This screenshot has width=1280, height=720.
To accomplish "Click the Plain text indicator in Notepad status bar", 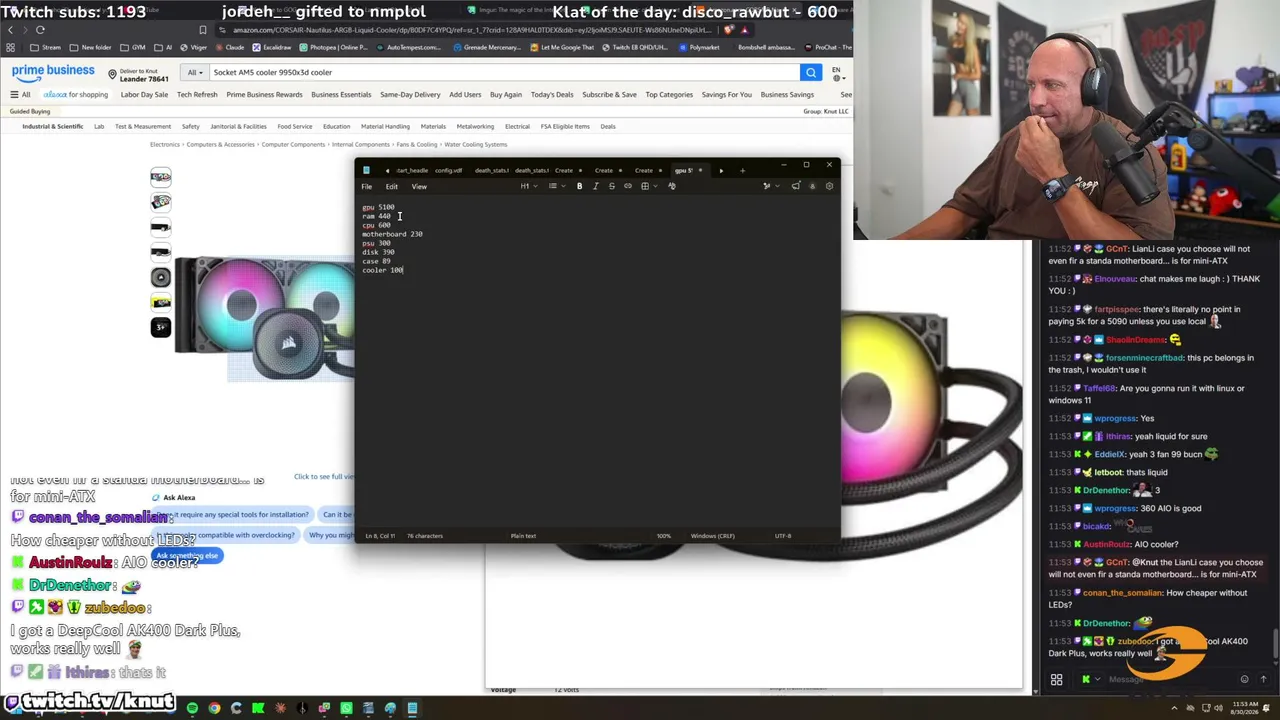I will pyautogui.click(x=523, y=536).
